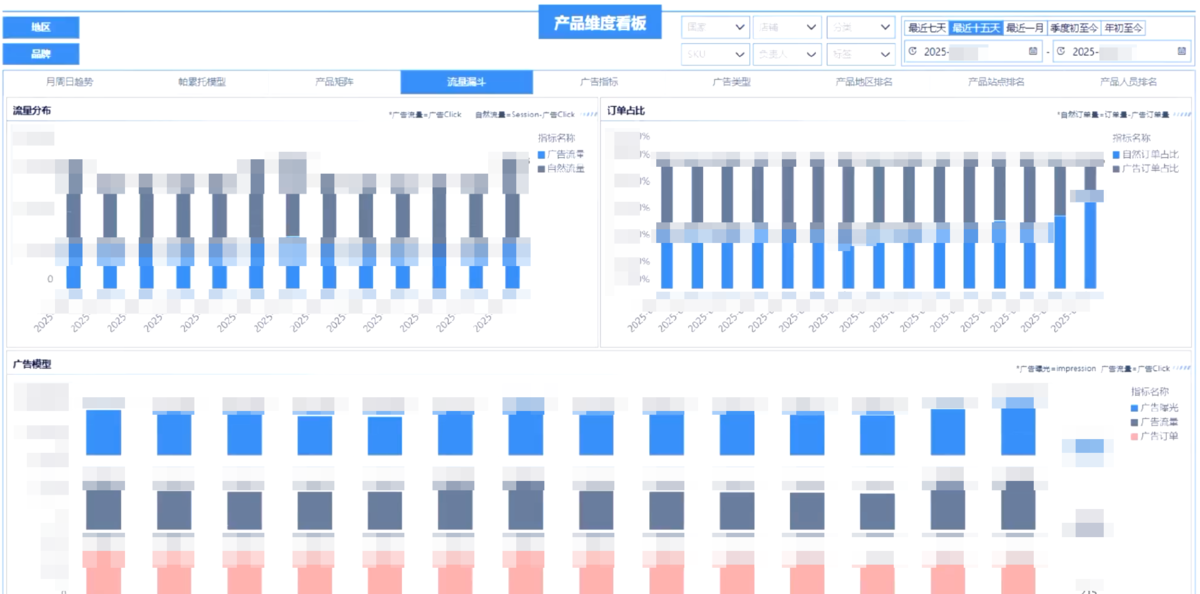1200x594 pixels.
Task: Open the SKU dropdown filter
Action: [715, 54]
